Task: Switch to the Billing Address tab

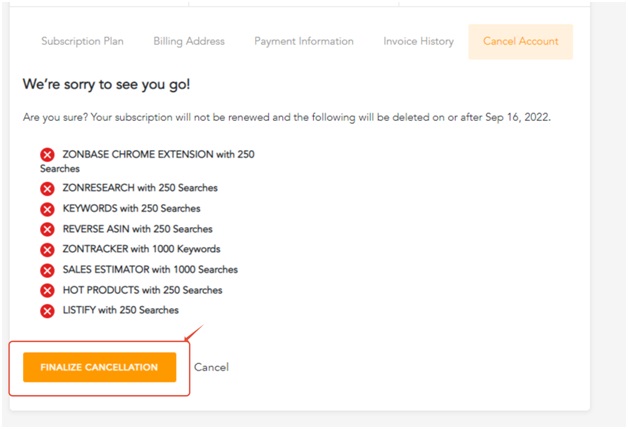Action: (189, 41)
